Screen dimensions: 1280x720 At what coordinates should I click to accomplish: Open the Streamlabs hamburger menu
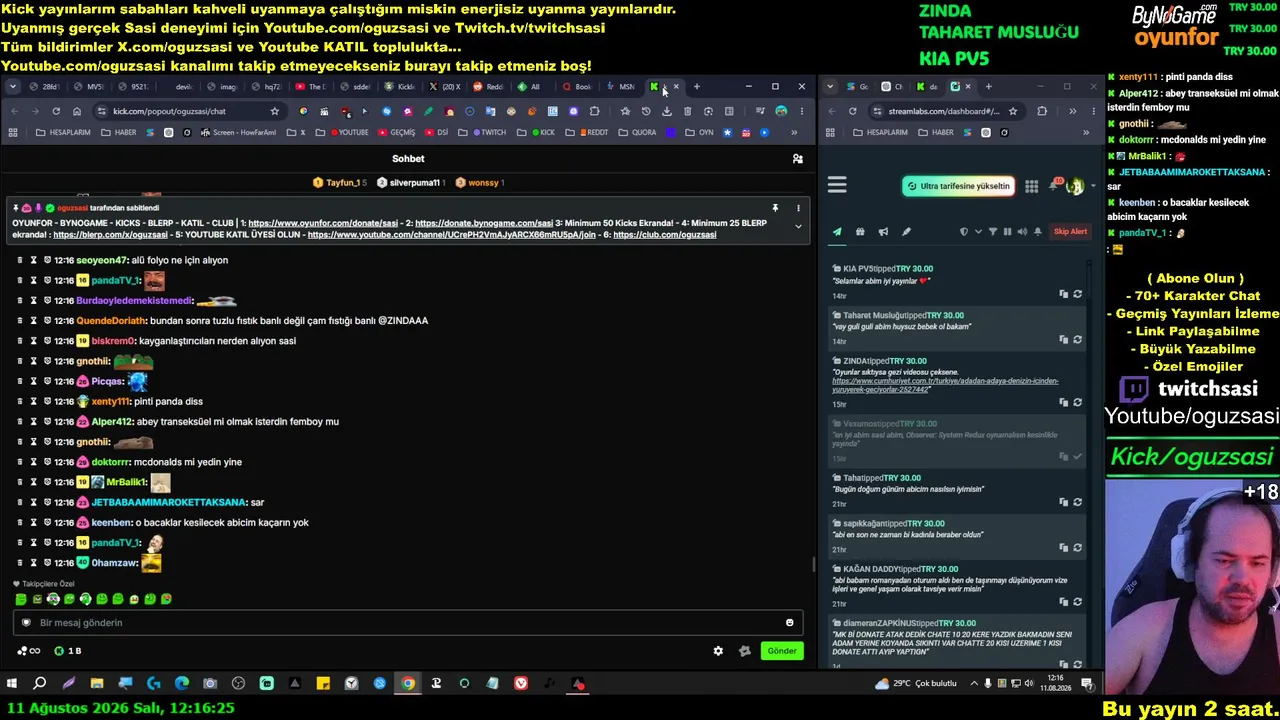837,185
